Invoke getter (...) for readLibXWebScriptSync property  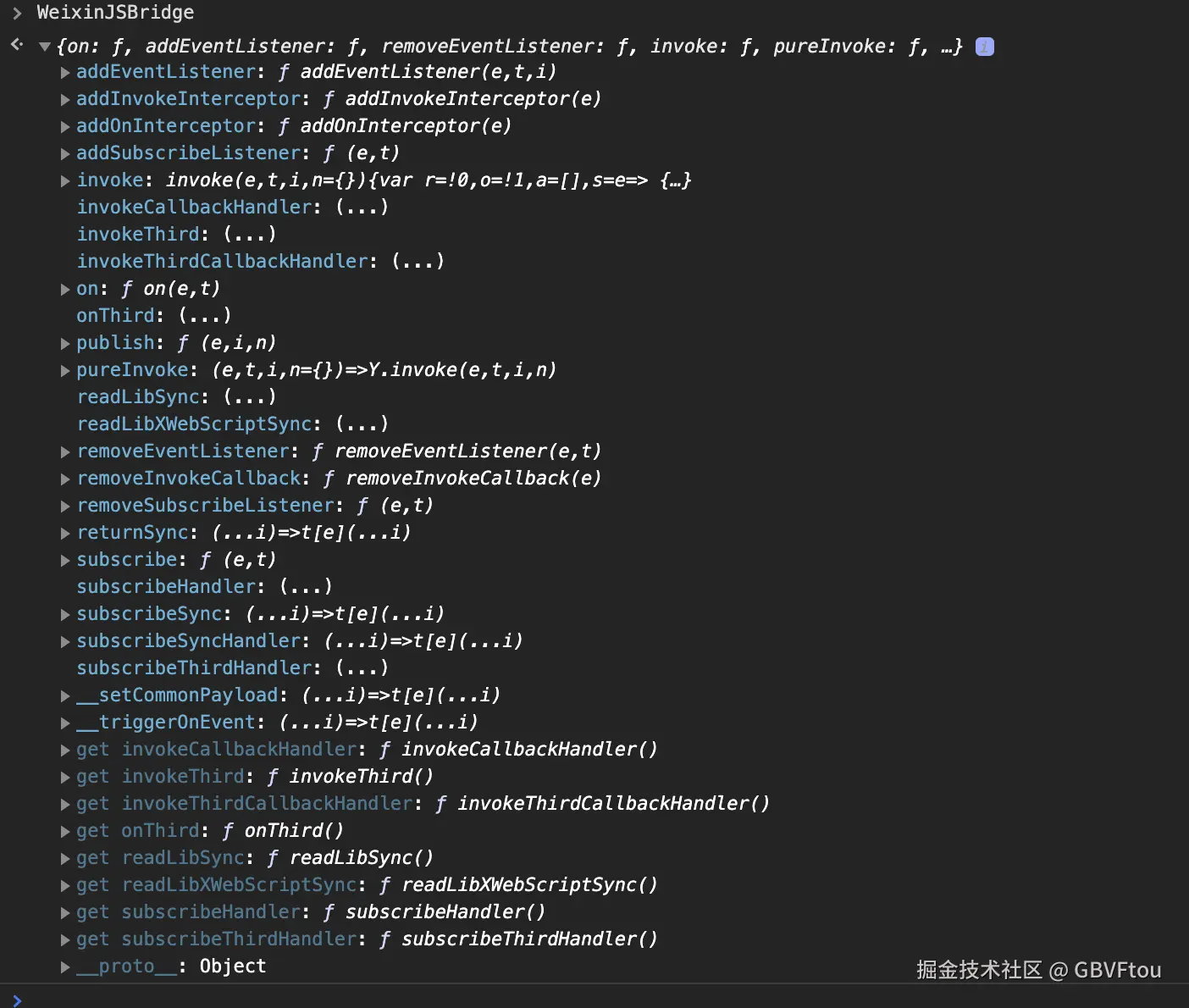362,424
